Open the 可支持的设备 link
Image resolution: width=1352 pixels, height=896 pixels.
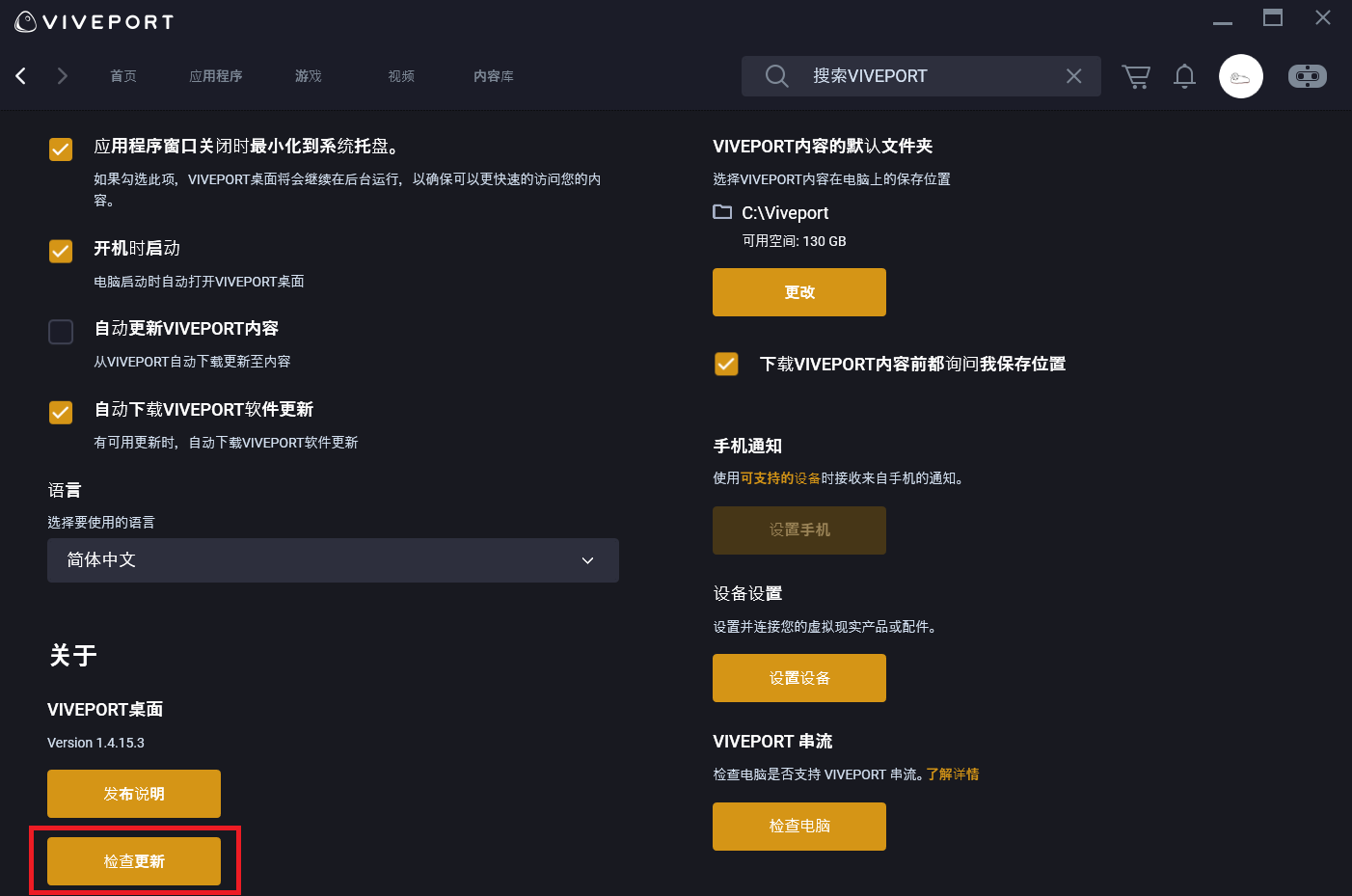780,478
